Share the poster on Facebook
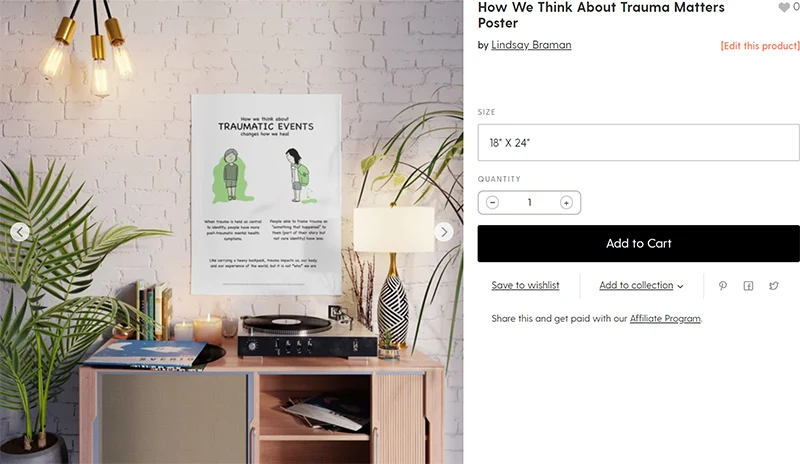 tap(748, 286)
